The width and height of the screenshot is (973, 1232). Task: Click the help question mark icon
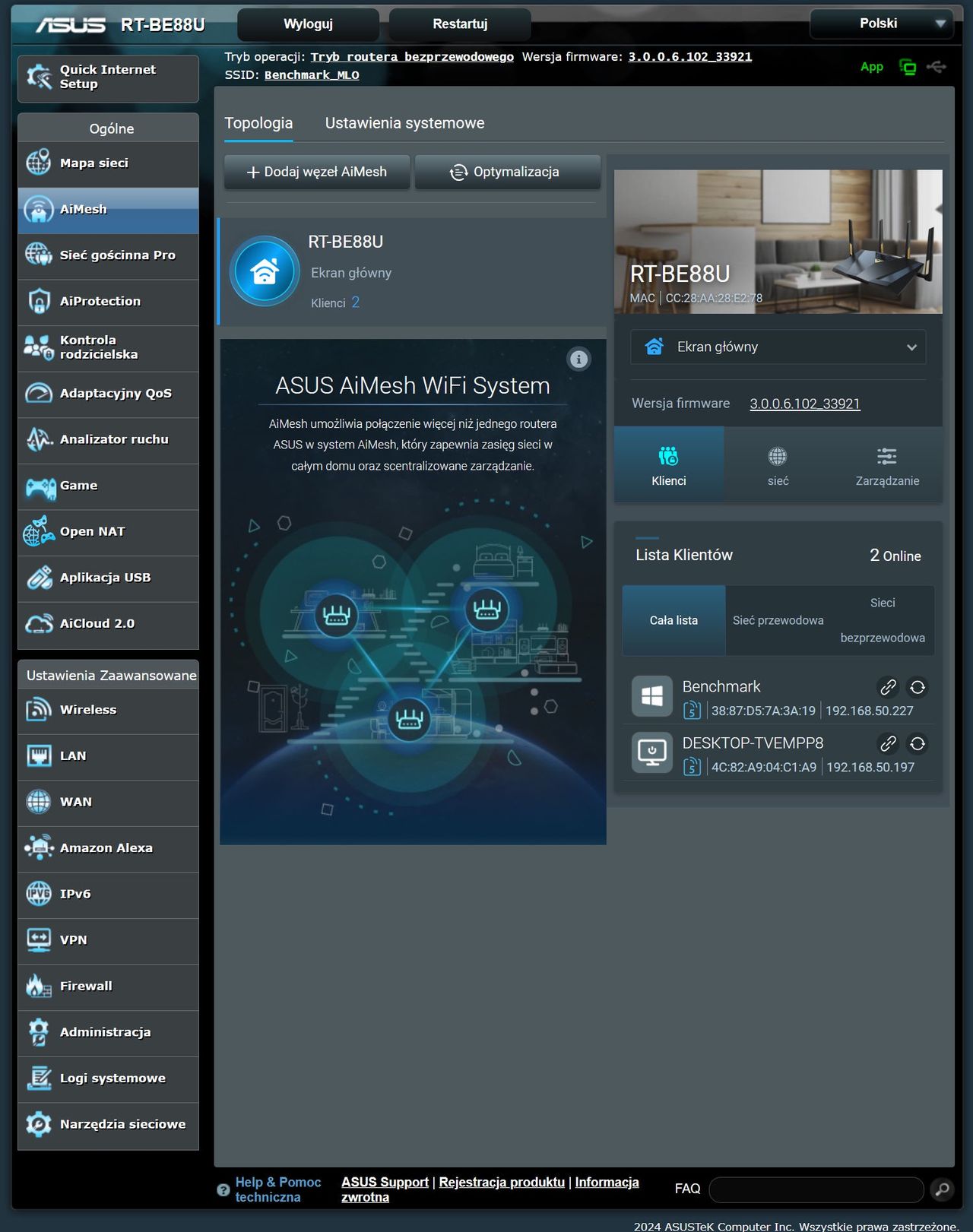(x=223, y=1190)
